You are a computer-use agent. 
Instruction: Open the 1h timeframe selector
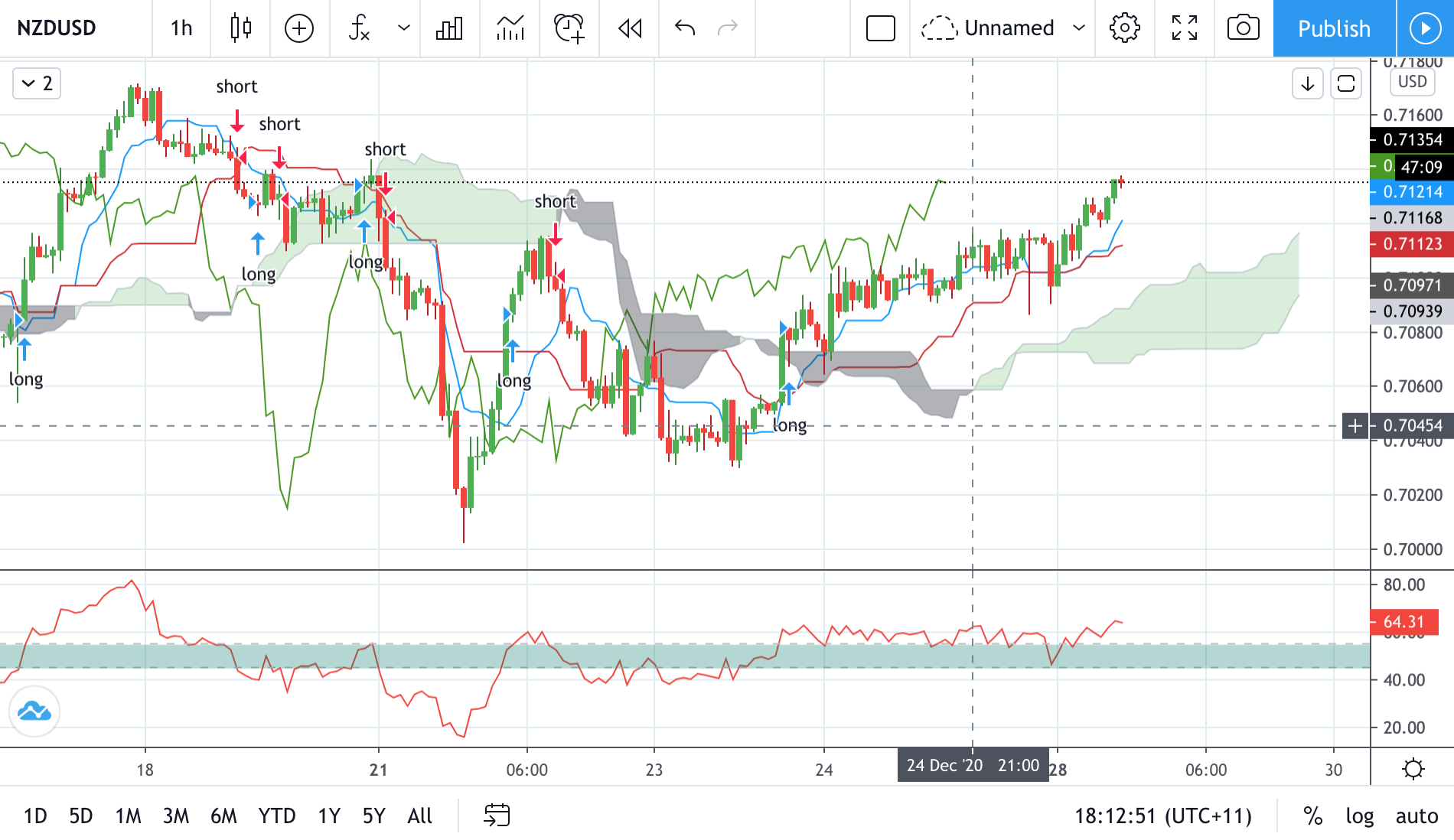pyautogui.click(x=181, y=28)
